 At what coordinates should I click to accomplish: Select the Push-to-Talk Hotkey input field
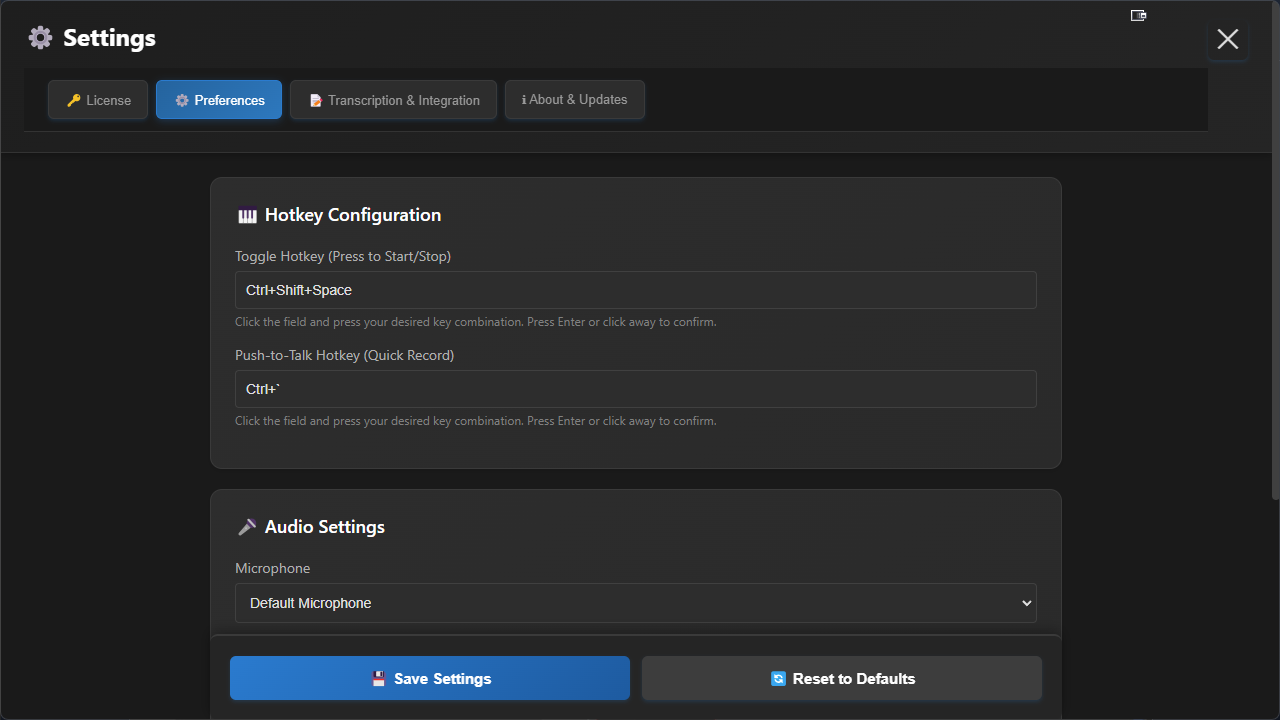click(x=635, y=389)
